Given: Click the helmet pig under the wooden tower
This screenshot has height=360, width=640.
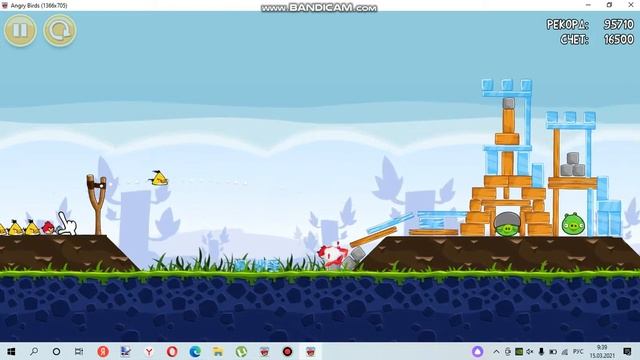Looking at the screenshot, I should click(507, 224).
